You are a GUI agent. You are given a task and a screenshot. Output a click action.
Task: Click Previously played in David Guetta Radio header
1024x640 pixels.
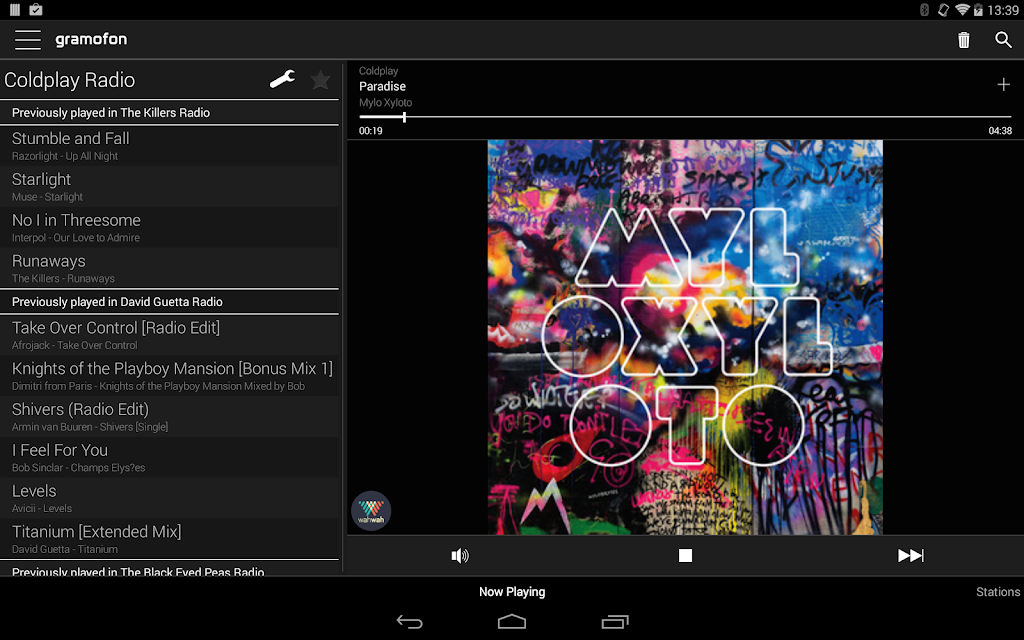[170, 302]
